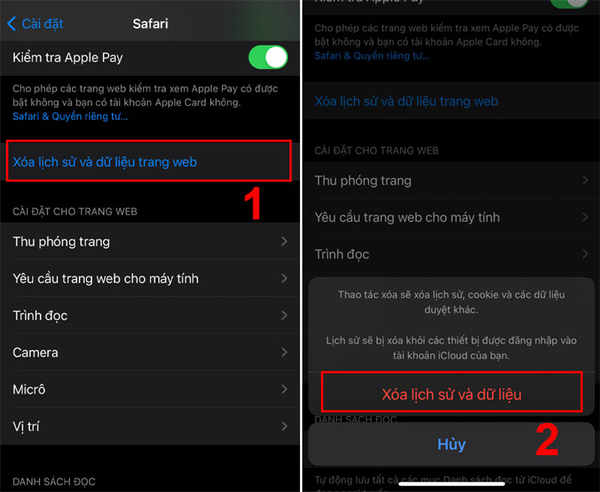Image resolution: width=600 pixels, height=492 pixels.
Task: Open the Vị trí settings item
Action: click(x=150, y=426)
